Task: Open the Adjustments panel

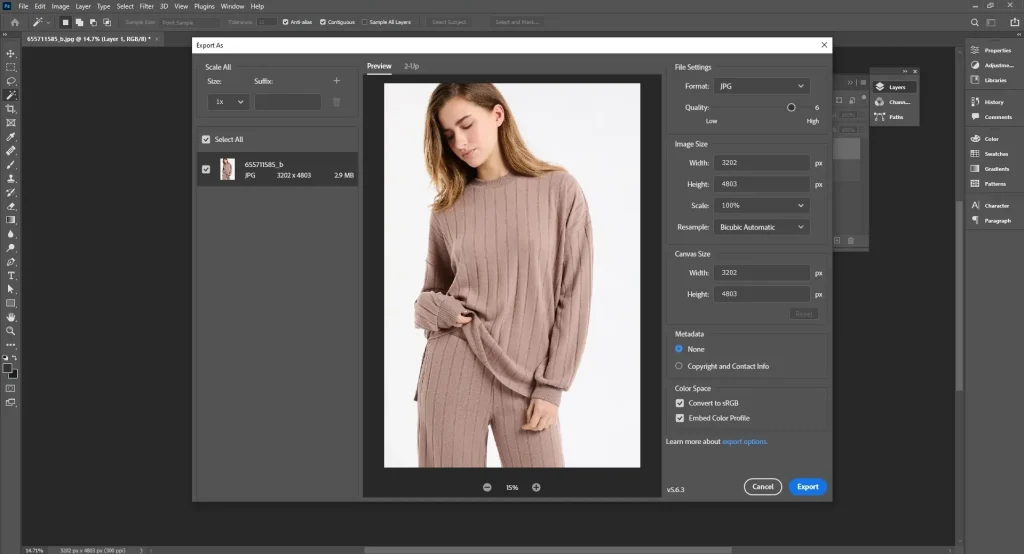Action: (991, 65)
